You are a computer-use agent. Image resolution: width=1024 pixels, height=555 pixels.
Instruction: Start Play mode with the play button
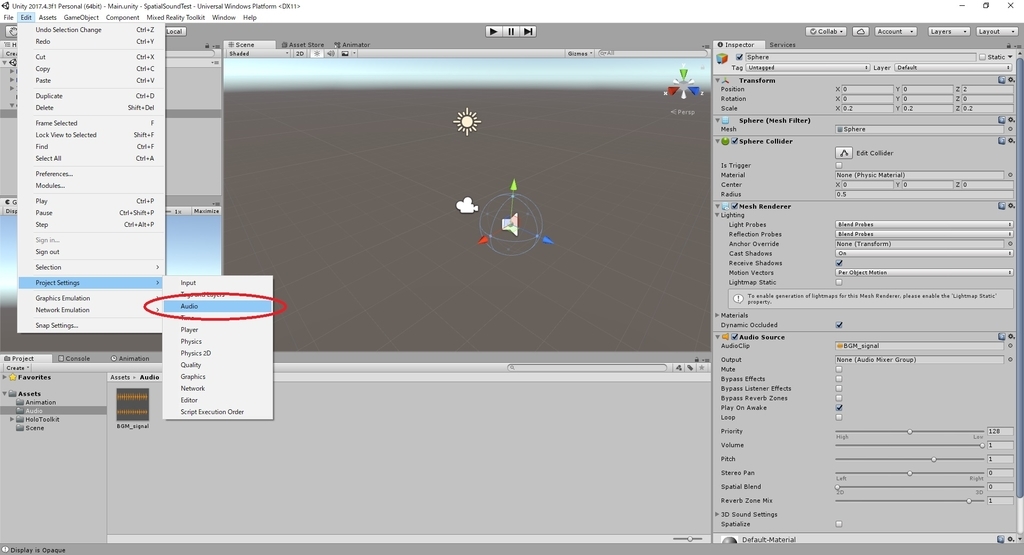point(494,31)
